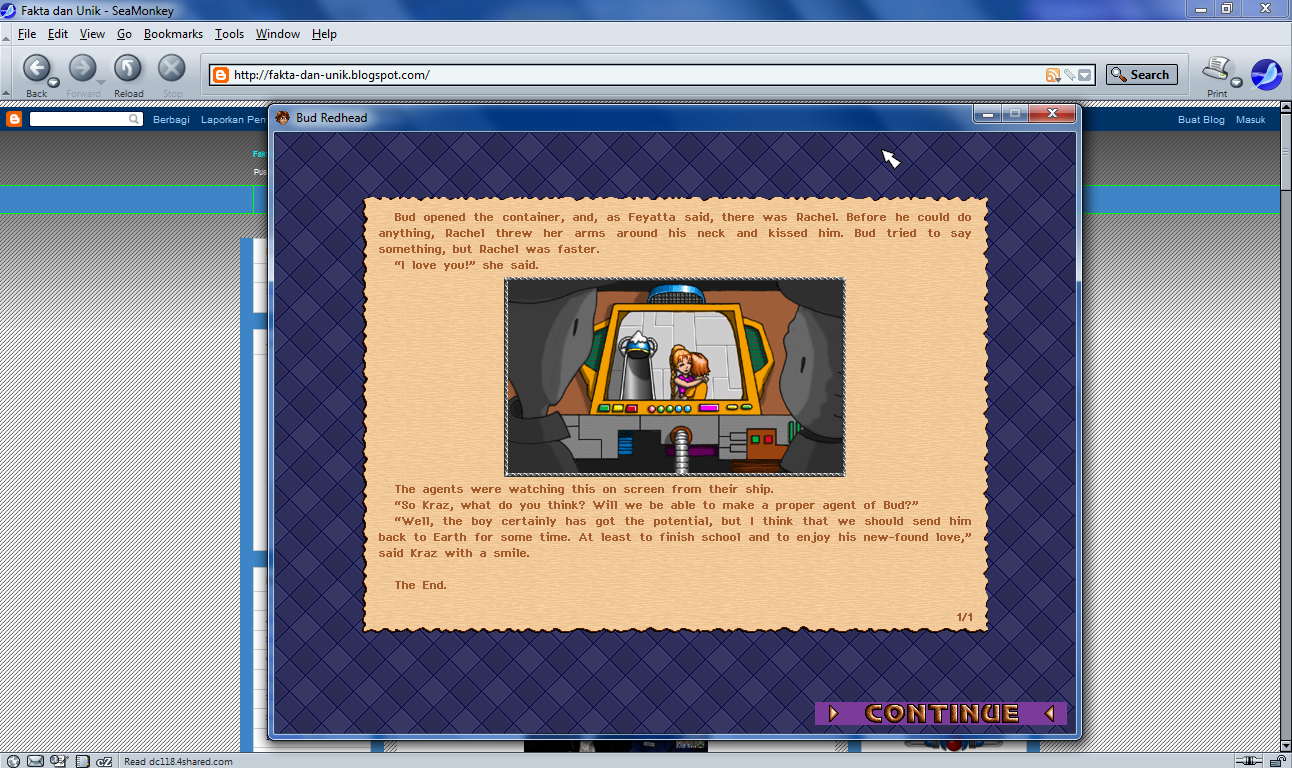Click the Search button
The image size is (1292, 768).
point(1141,75)
